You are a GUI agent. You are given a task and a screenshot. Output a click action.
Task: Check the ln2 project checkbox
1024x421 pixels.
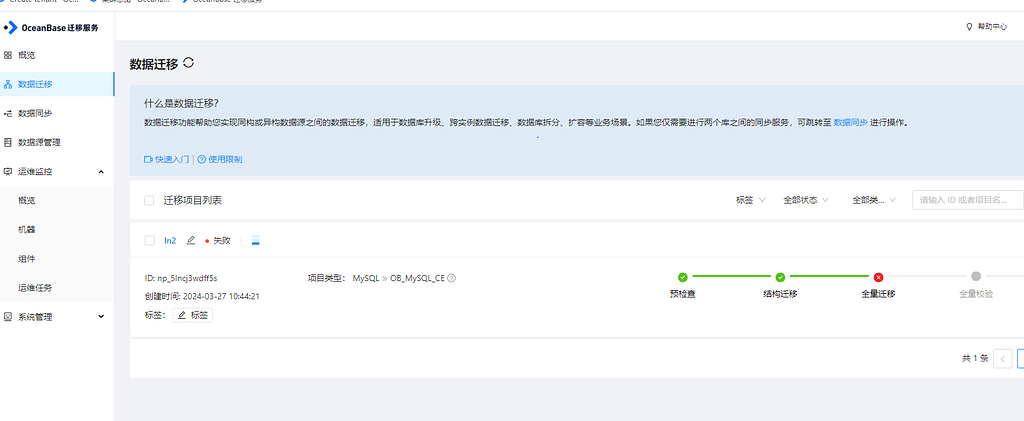149,240
